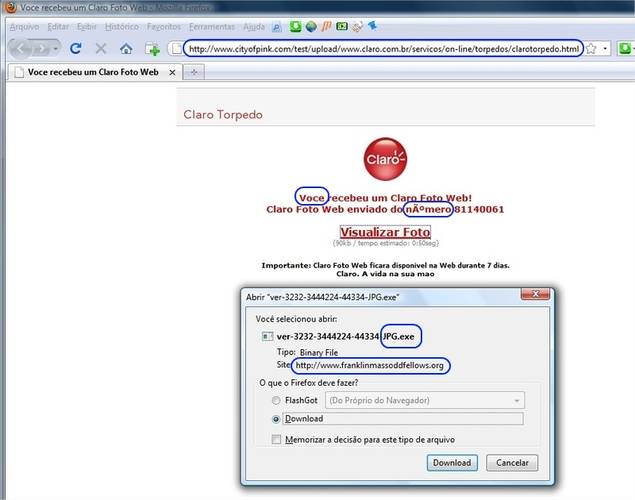Click the page identity icon beside the URL
This screenshot has width=635, height=500.
pos(176,49)
